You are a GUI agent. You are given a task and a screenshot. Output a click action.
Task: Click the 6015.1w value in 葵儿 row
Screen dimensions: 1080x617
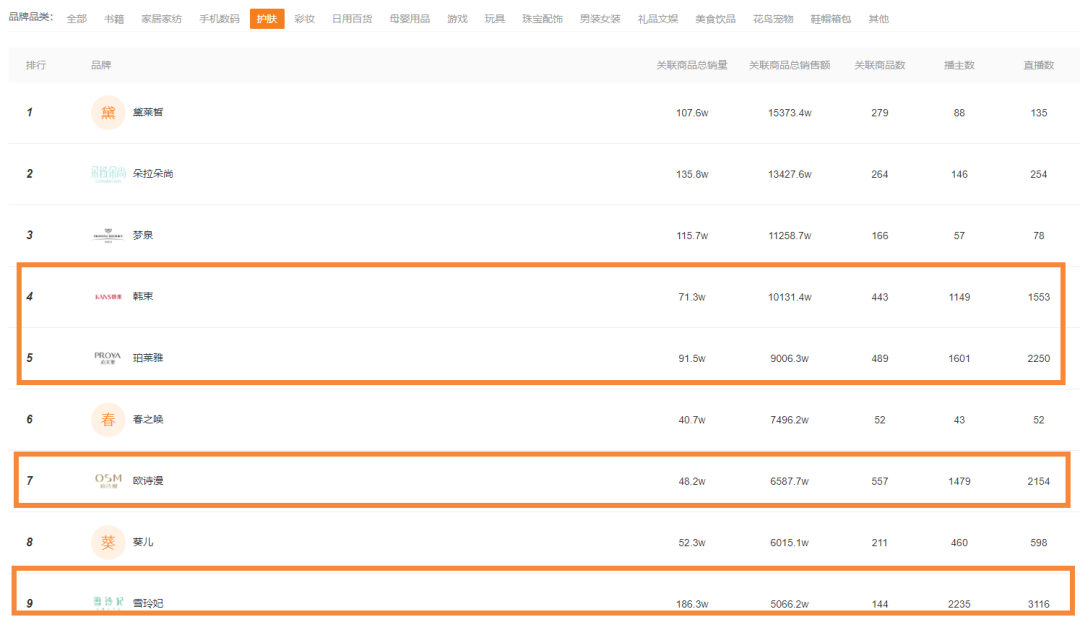coord(789,543)
